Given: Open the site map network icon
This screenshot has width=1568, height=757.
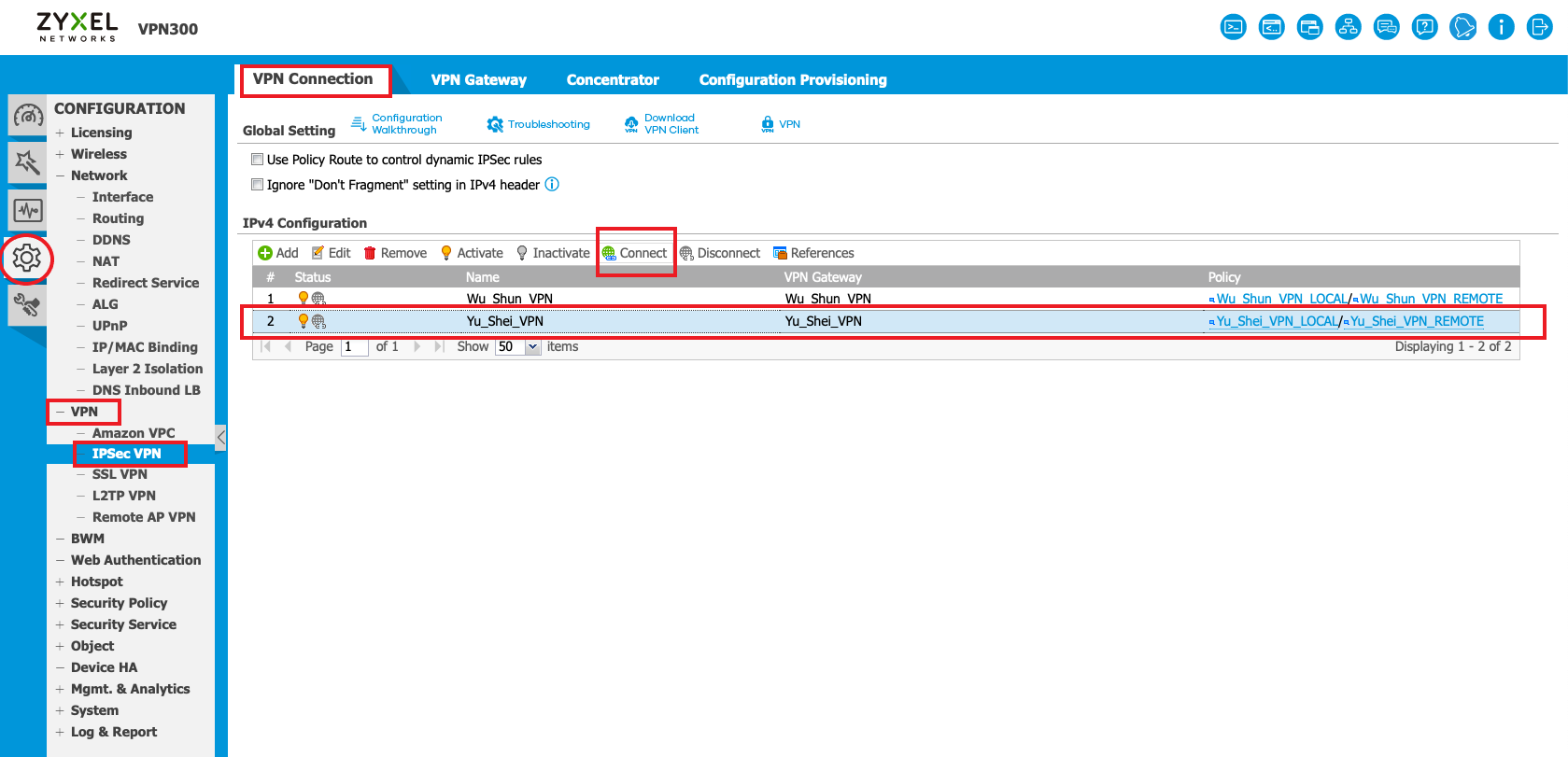Looking at the screenshot, I should [1348, 27].
